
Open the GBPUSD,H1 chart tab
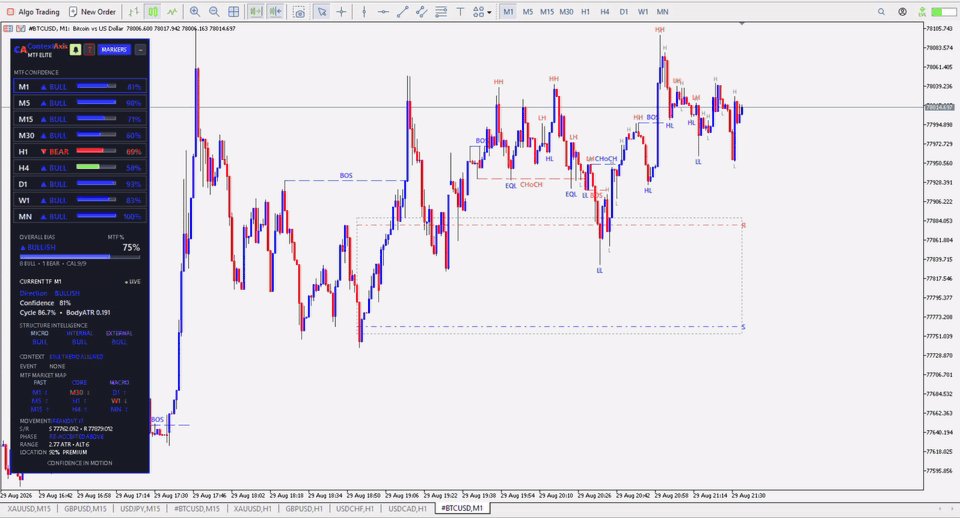point(304,509)
